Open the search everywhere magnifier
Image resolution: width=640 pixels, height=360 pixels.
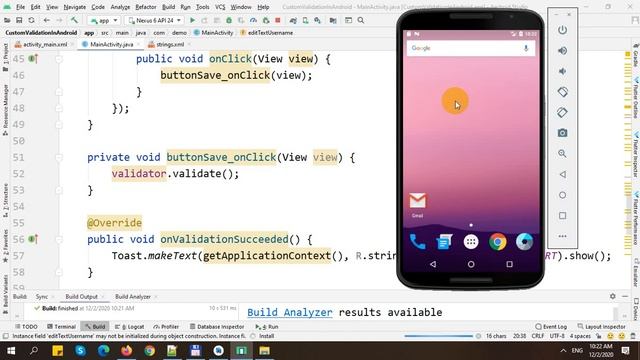[x=361, y=20]
